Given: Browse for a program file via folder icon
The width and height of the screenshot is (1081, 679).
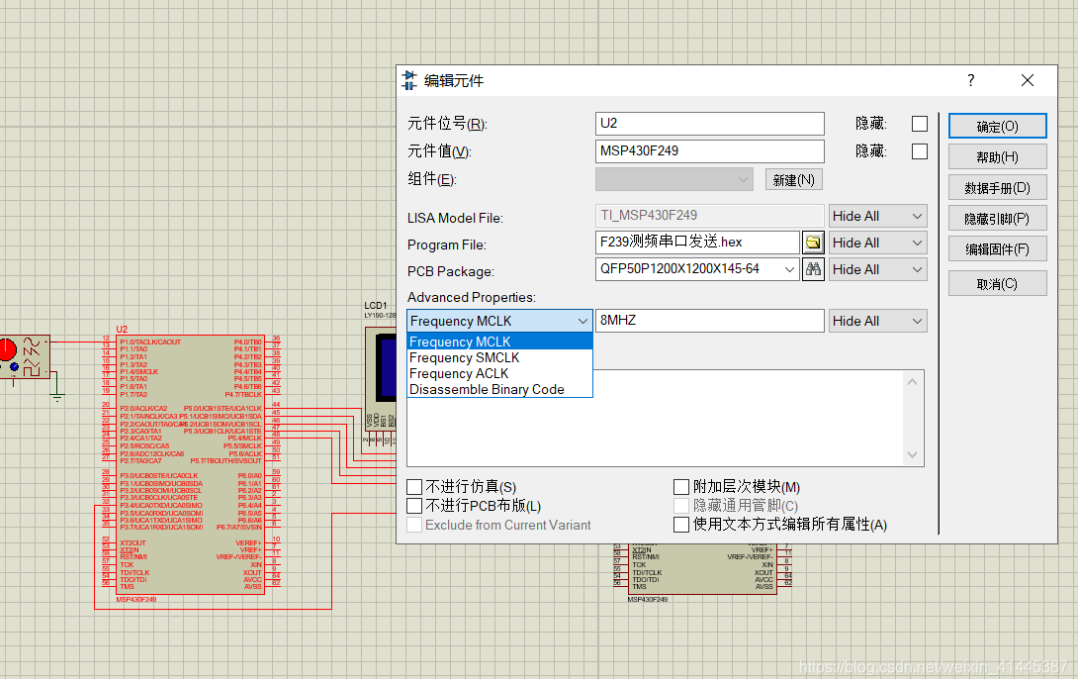Looking at the screenshot, I should 814,242.
